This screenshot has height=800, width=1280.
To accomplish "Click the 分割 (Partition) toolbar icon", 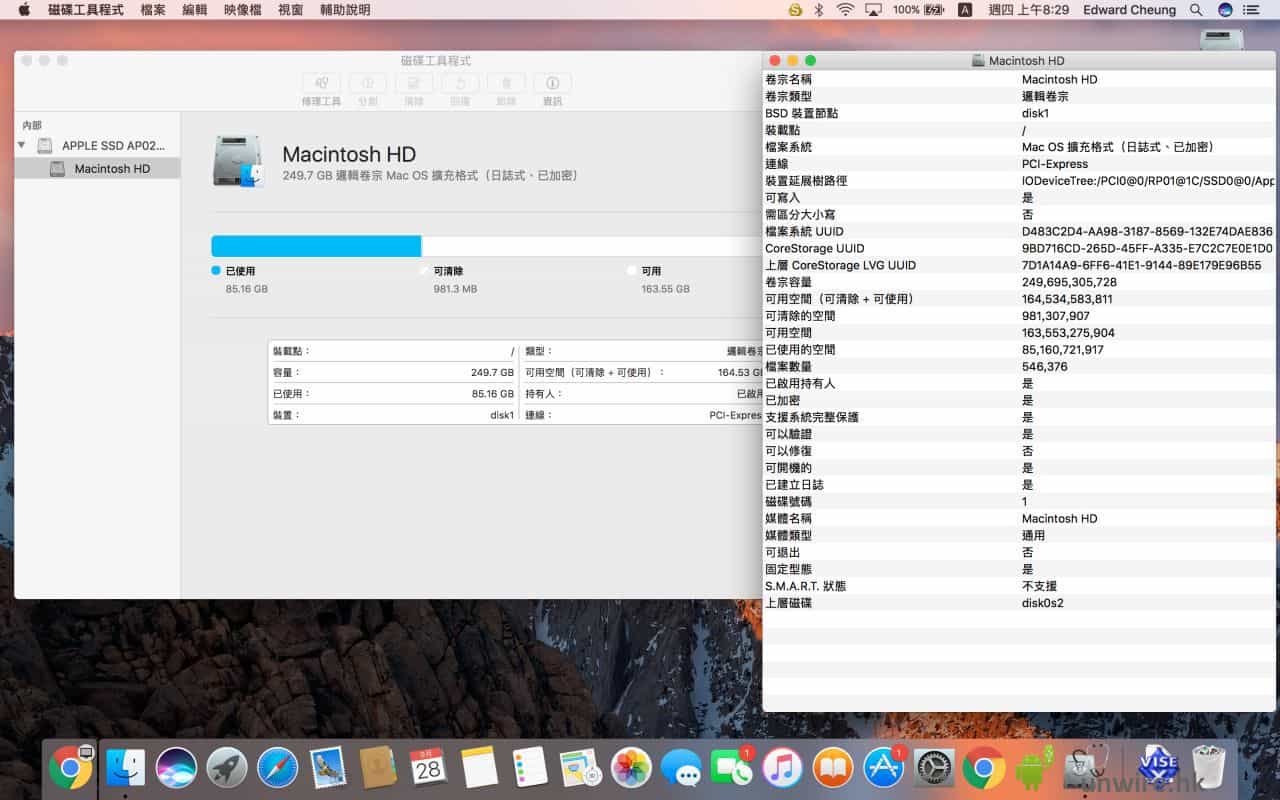I will [x=367, y=84].
